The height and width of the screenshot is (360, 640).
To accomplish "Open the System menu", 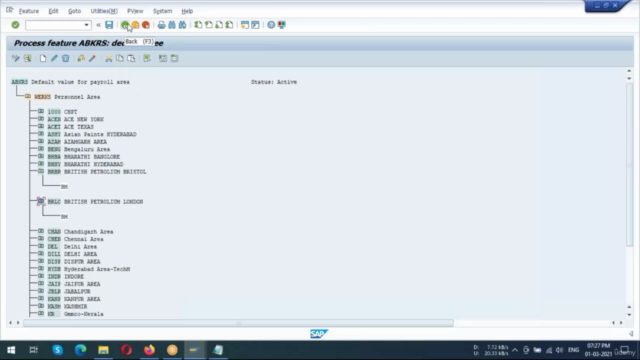I will tap(162, 11).
